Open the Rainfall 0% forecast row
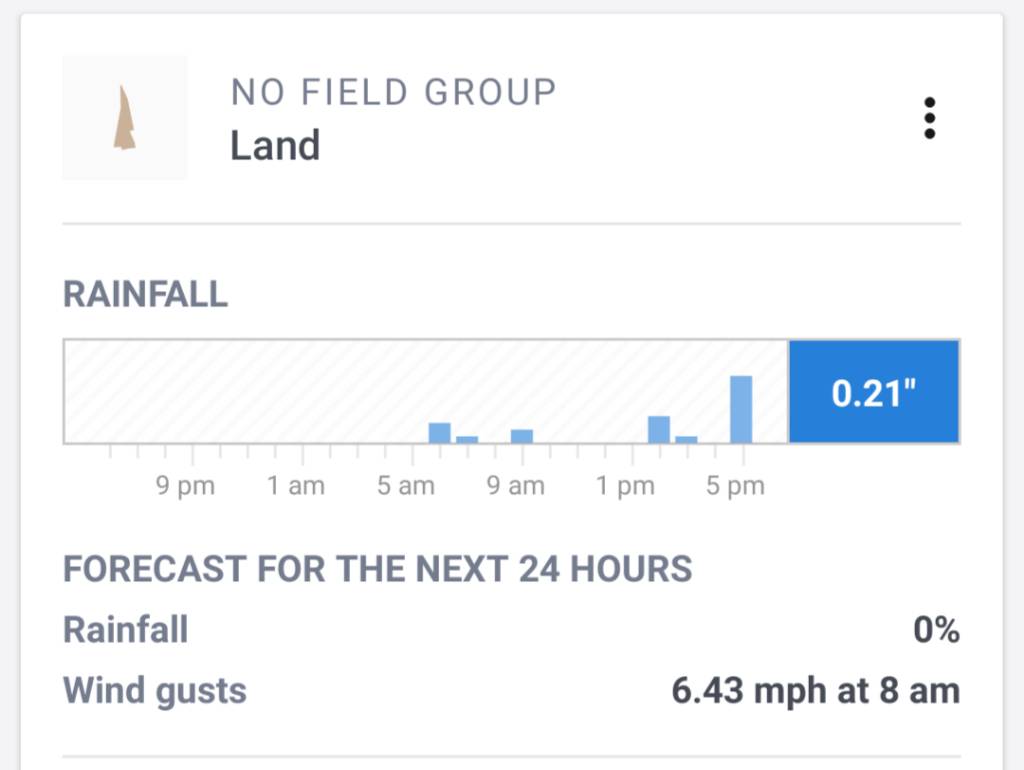Screen dimensions: 1024x770 click(511, 630)
